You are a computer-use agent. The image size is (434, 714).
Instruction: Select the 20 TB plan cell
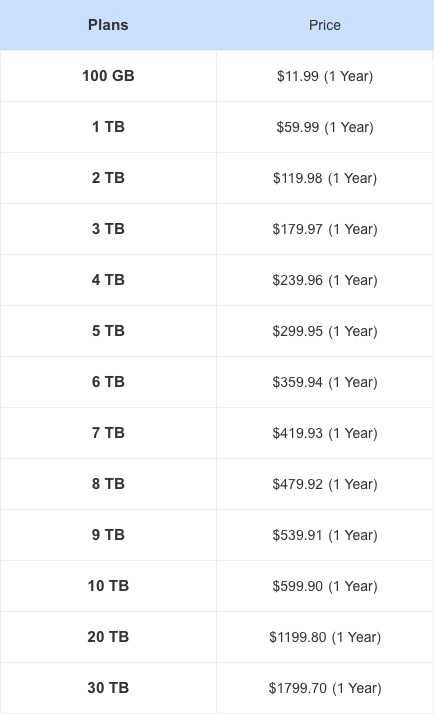tap(108, 637)
